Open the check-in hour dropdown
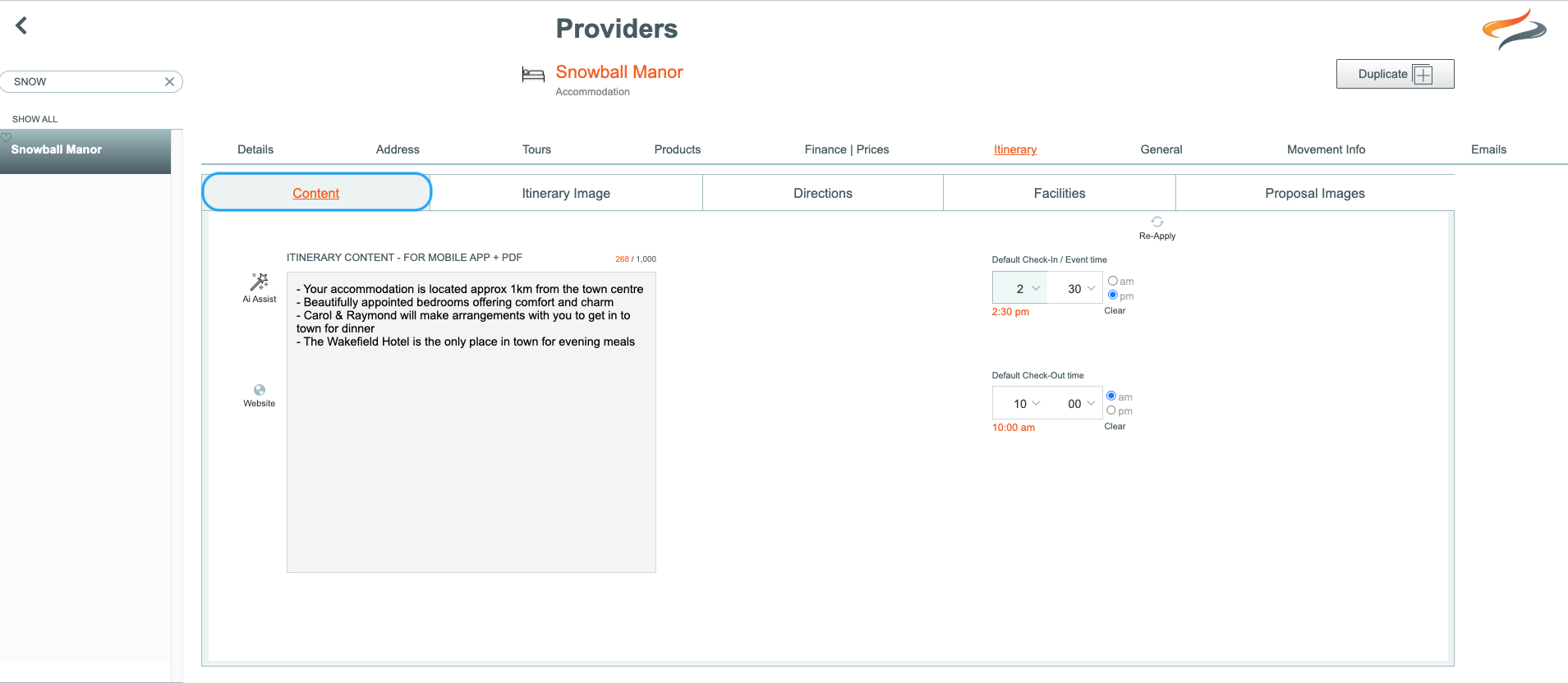This screenshot has width=1568, height=683. pyautogui.click(x=1020, y=288)
